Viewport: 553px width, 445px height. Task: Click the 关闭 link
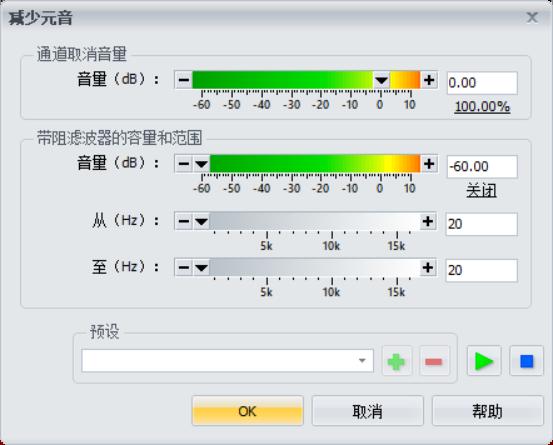(482, 190)
